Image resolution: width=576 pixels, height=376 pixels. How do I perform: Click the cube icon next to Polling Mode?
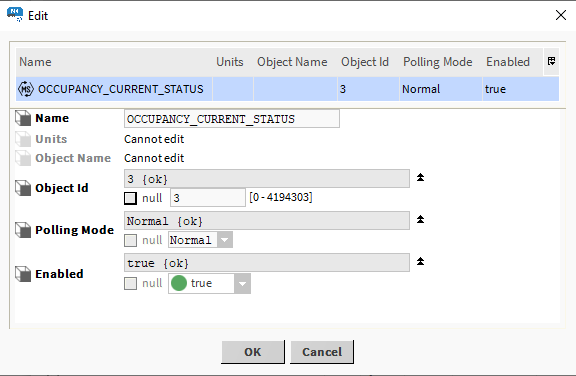pos(23,230)
